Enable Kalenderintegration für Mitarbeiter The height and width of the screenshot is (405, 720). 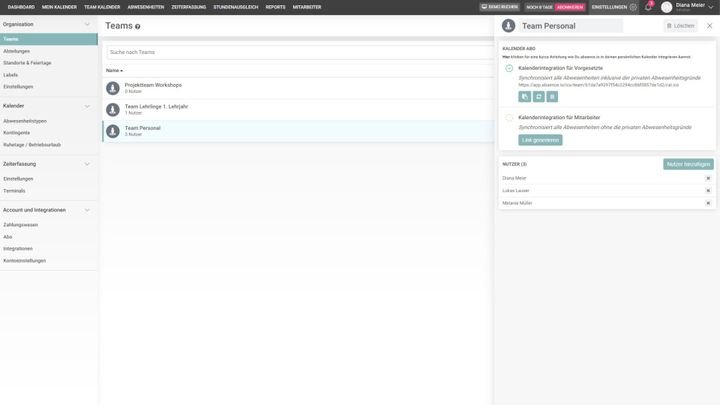pos(509,118)
